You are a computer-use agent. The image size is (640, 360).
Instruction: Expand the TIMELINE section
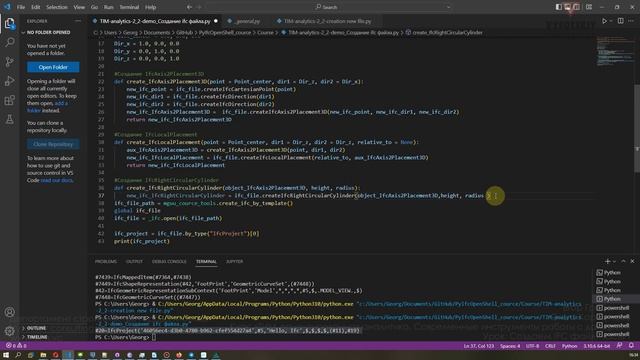tap(37, 337)
